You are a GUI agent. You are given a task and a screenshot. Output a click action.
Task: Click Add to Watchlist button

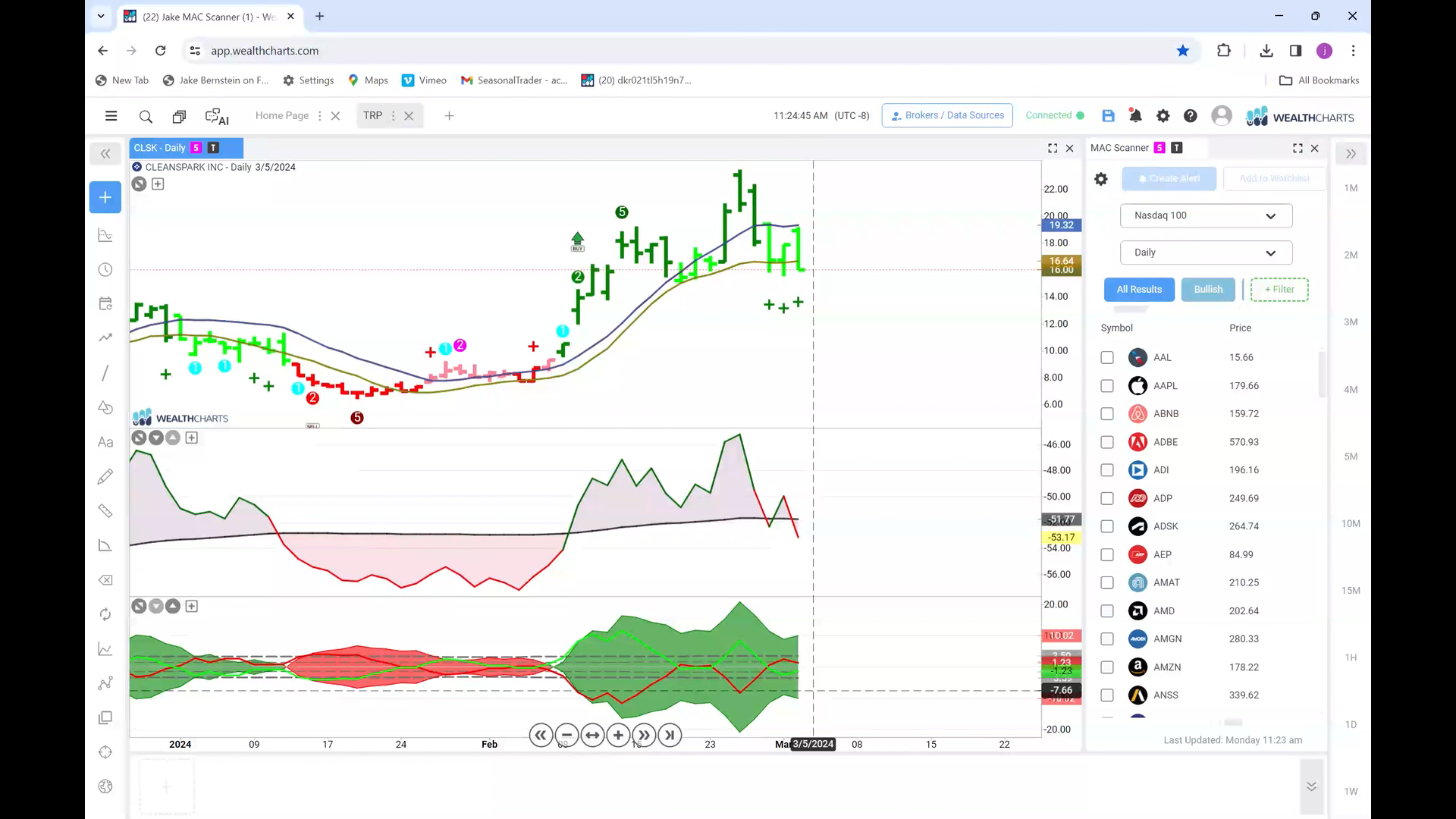[x=1274, y=179]
